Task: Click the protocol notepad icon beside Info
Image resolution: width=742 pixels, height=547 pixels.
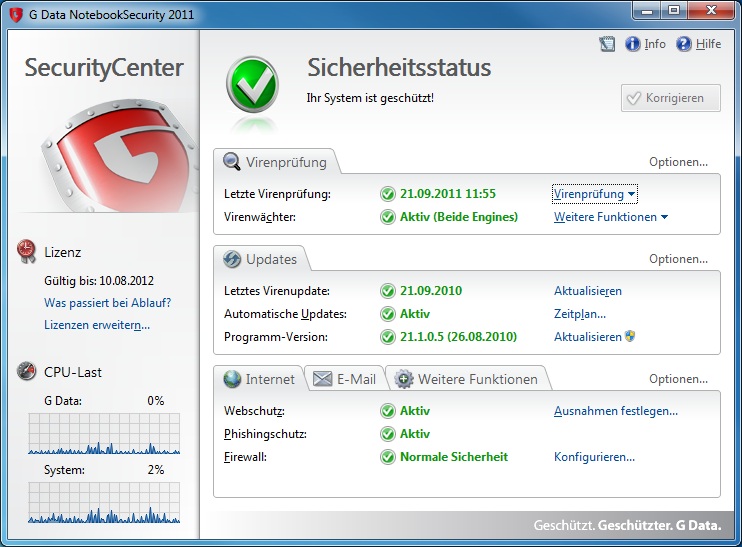Action: [607, 44]
